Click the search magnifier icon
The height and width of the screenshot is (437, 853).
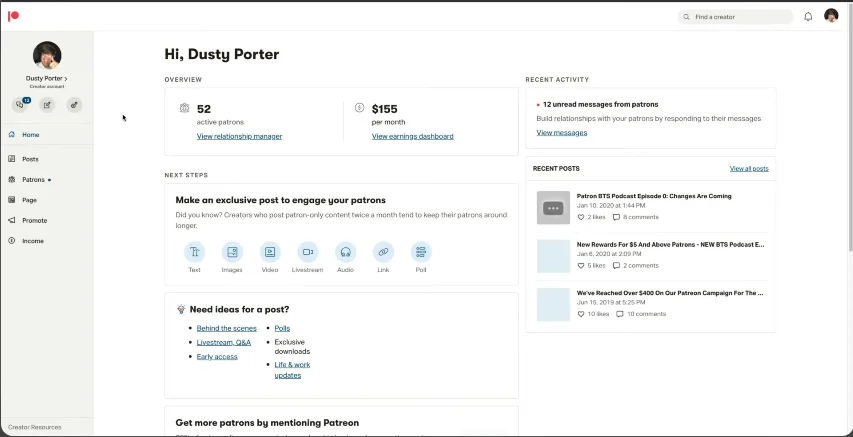point(687,17)
